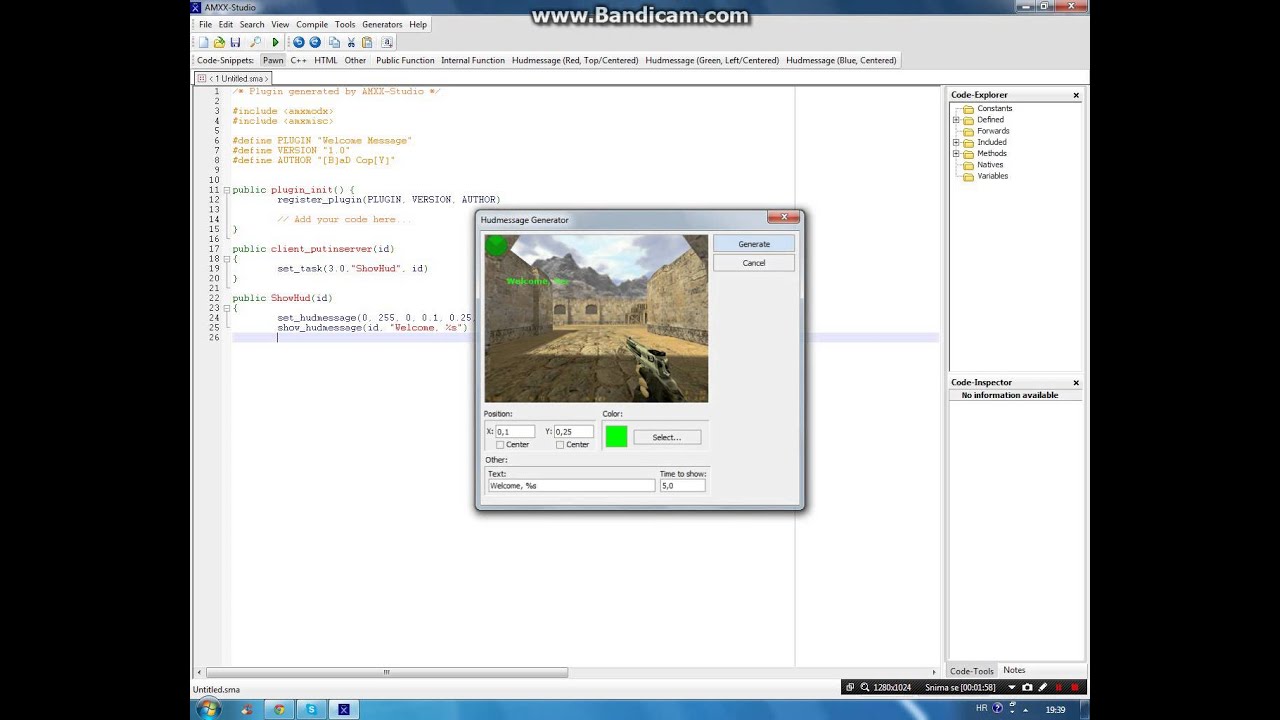Open the Windows Start orb

coord(209,709)
